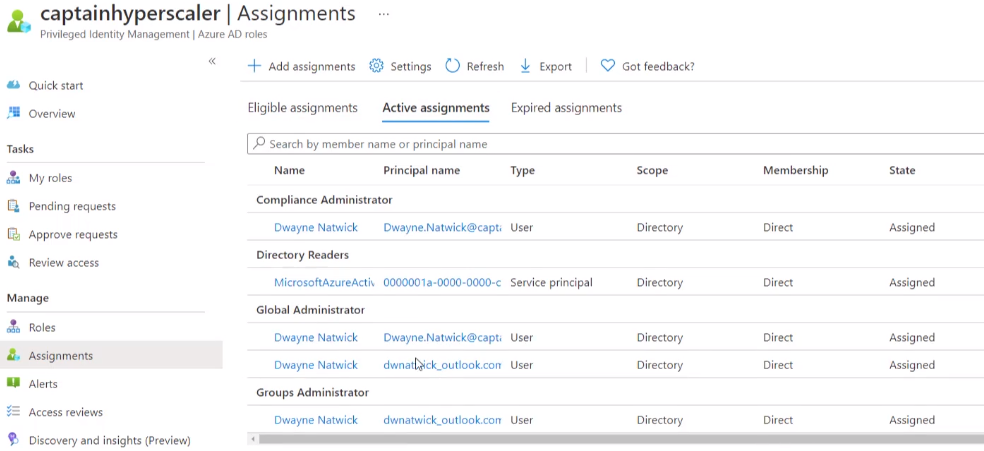Select the Active assignments tab
Viewport: 984px width, 451px height.
click(x=436, y=108)
